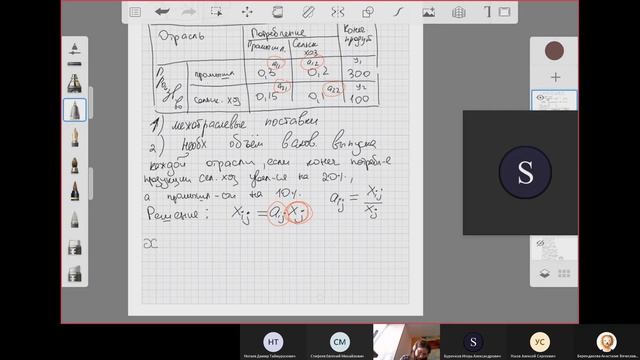Image resolution: width=640 pixels, height=360 pixels.
Task: Choose the rectangular Selection tool
Action: 217,12
